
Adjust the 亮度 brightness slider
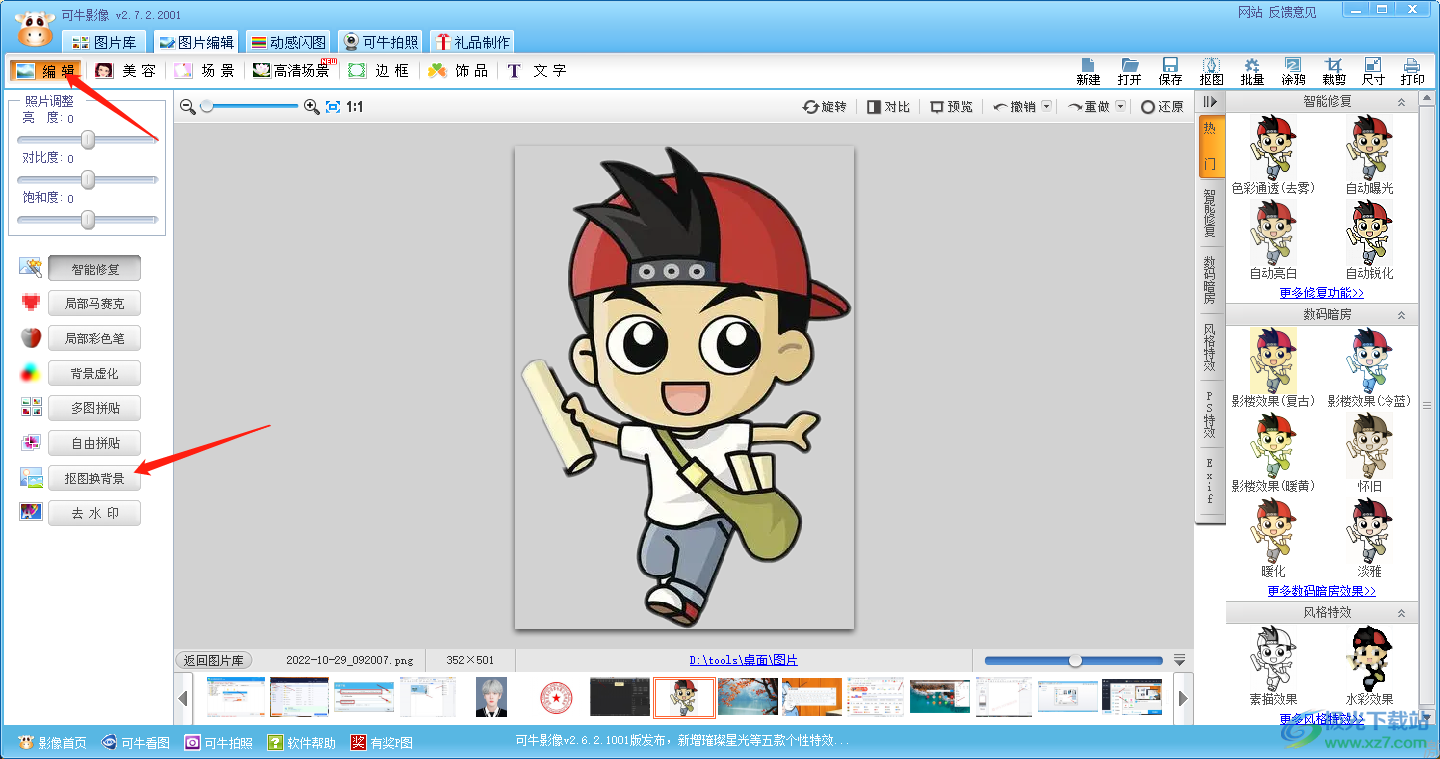88,140
